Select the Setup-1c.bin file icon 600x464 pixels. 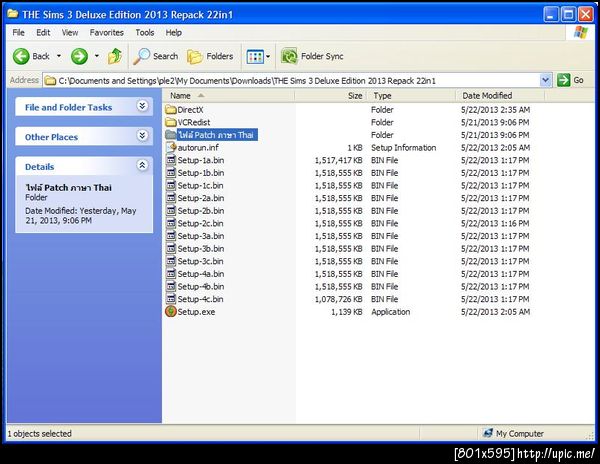click(x=171, y=185)
